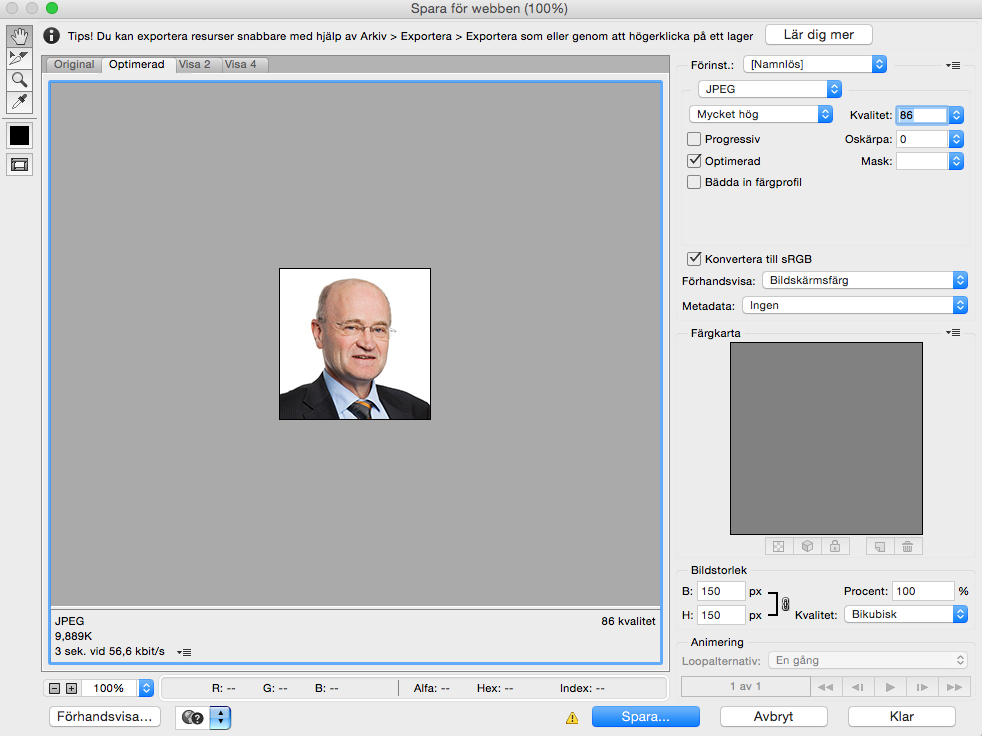Click map transparent color icon
Screen dimensions: 982x736
tap(778, 546)
